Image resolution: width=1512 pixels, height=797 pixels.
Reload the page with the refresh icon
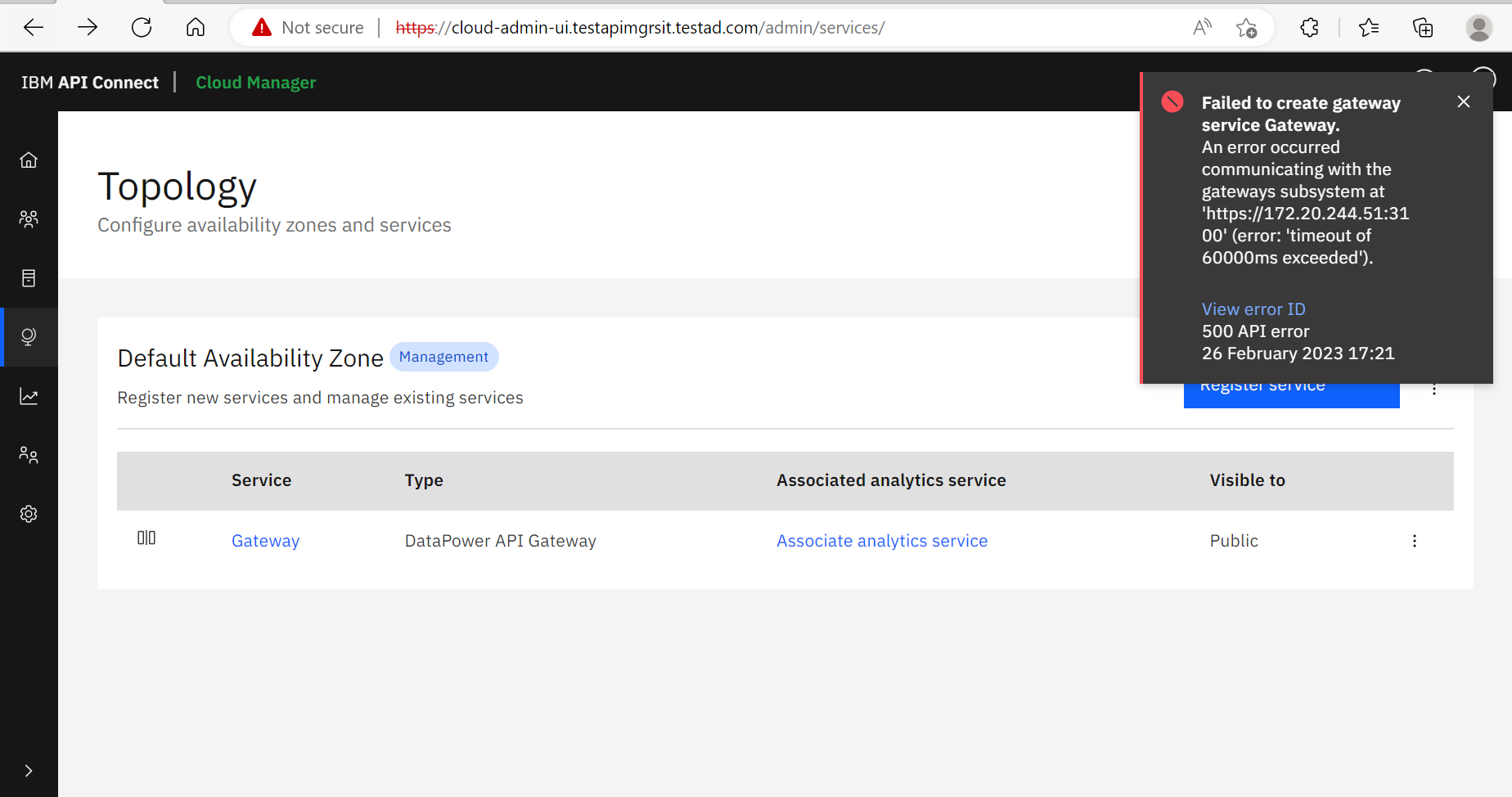click(x=141, y=27)
